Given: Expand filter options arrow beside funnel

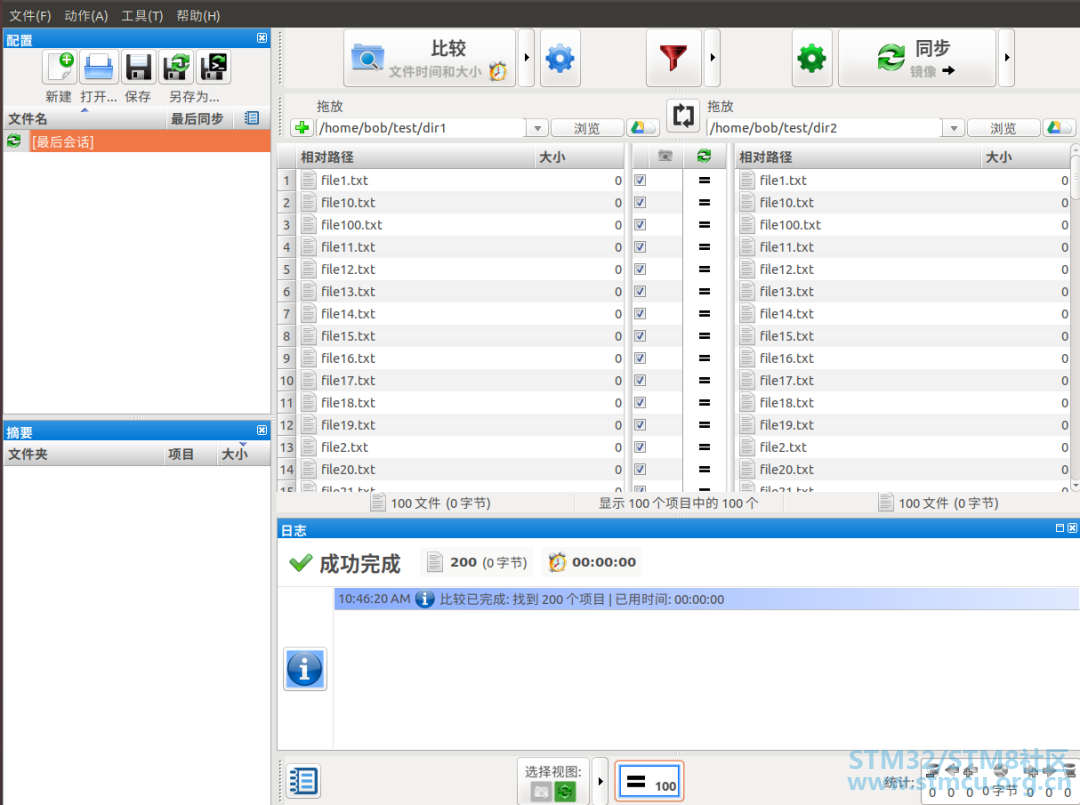Looking at the screenshot, I should [x=712, y=58].
